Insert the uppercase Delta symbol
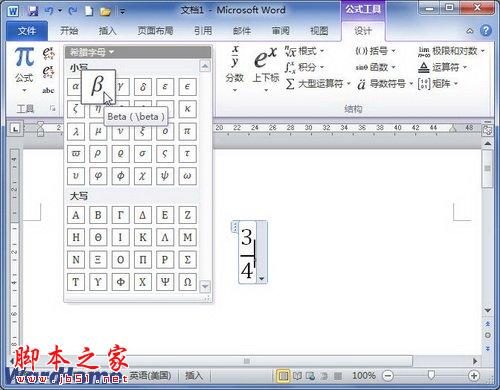 tap(143, 215)
